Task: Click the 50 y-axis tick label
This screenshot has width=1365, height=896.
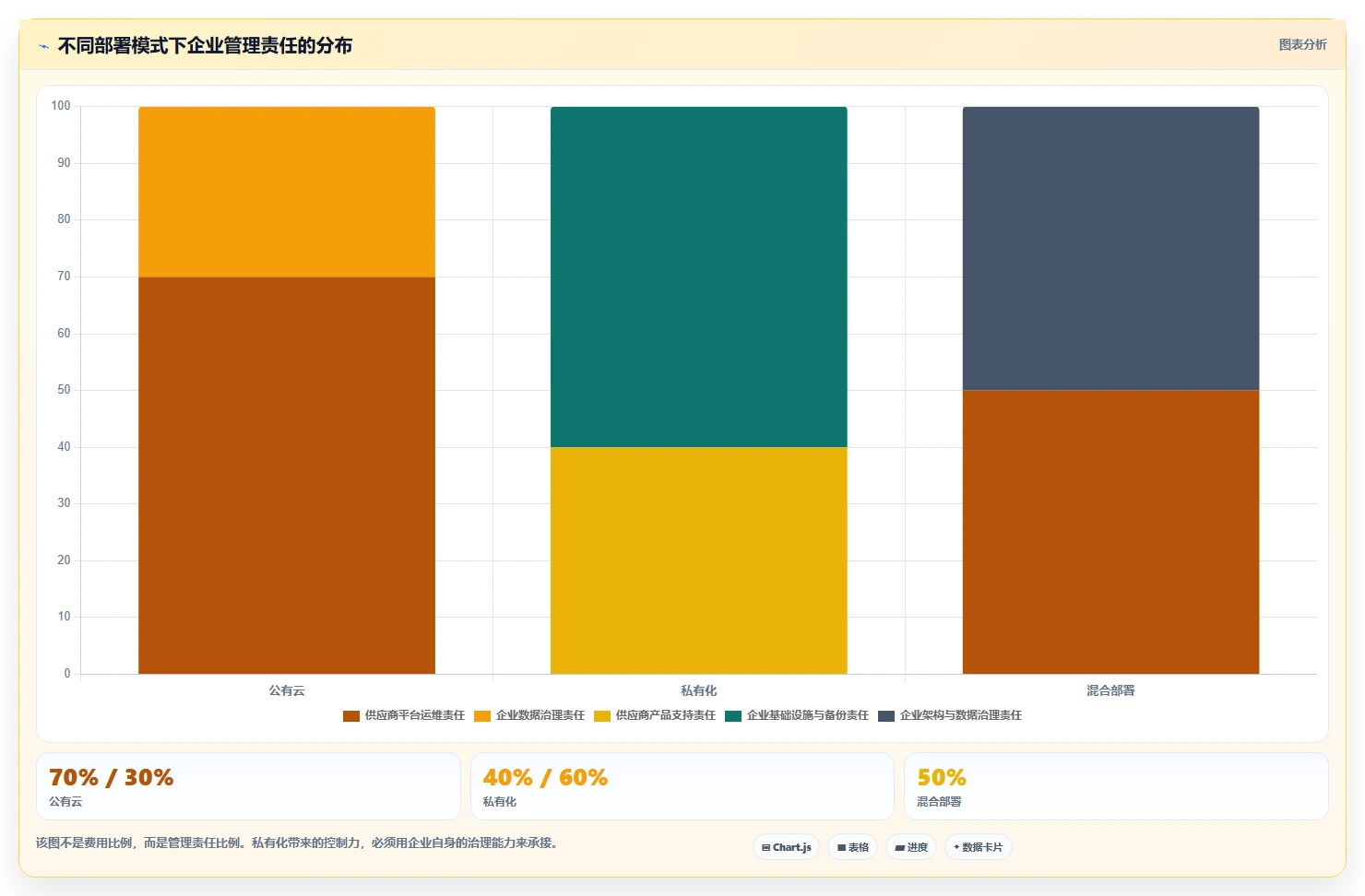Action: [64, 390]
